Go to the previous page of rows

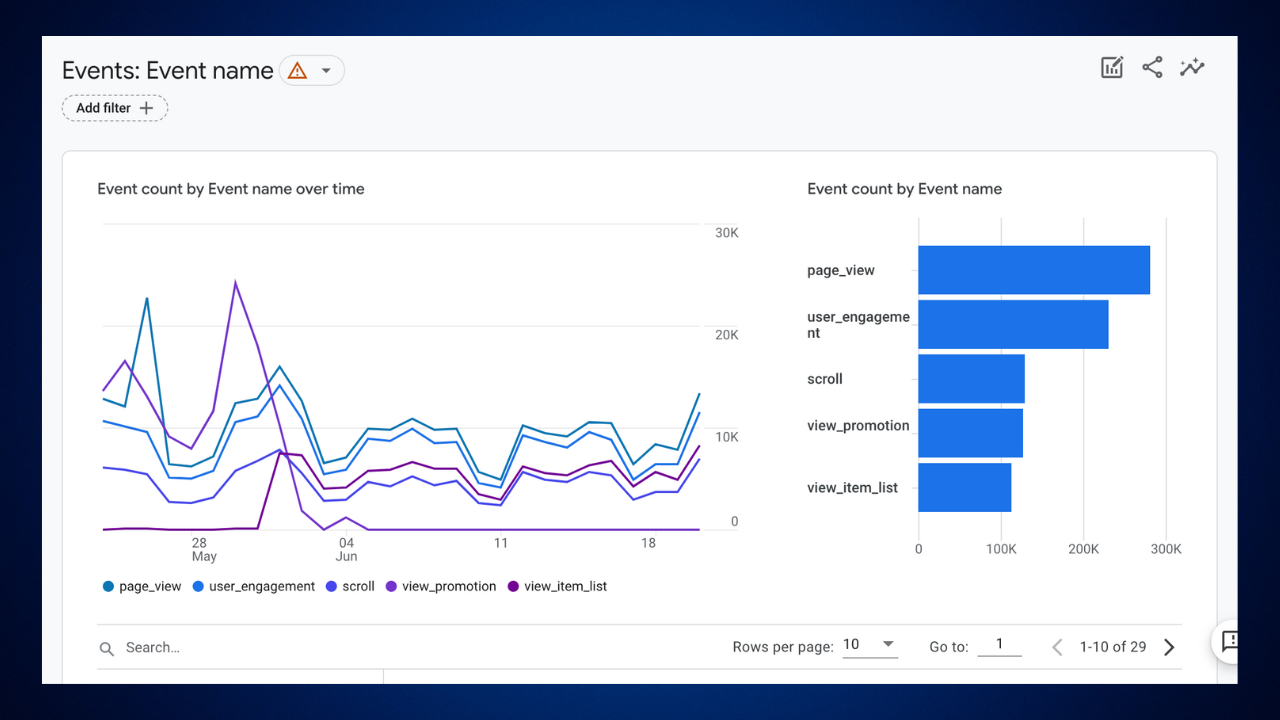coord(1057,647)
